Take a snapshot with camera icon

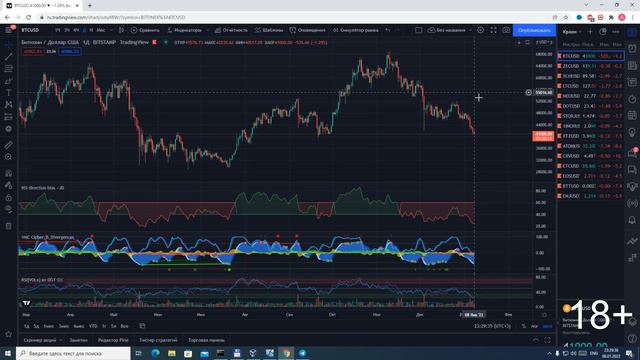tap(506, 30)
